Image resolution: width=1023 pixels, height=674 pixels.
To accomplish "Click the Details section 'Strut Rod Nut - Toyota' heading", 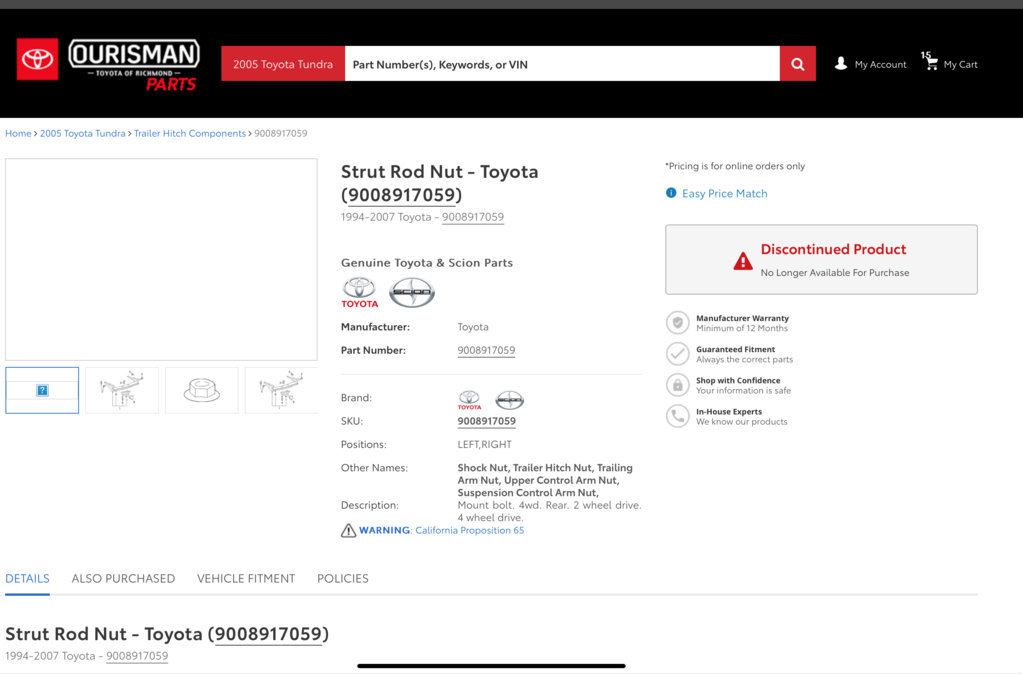I will tap(167, 634).
